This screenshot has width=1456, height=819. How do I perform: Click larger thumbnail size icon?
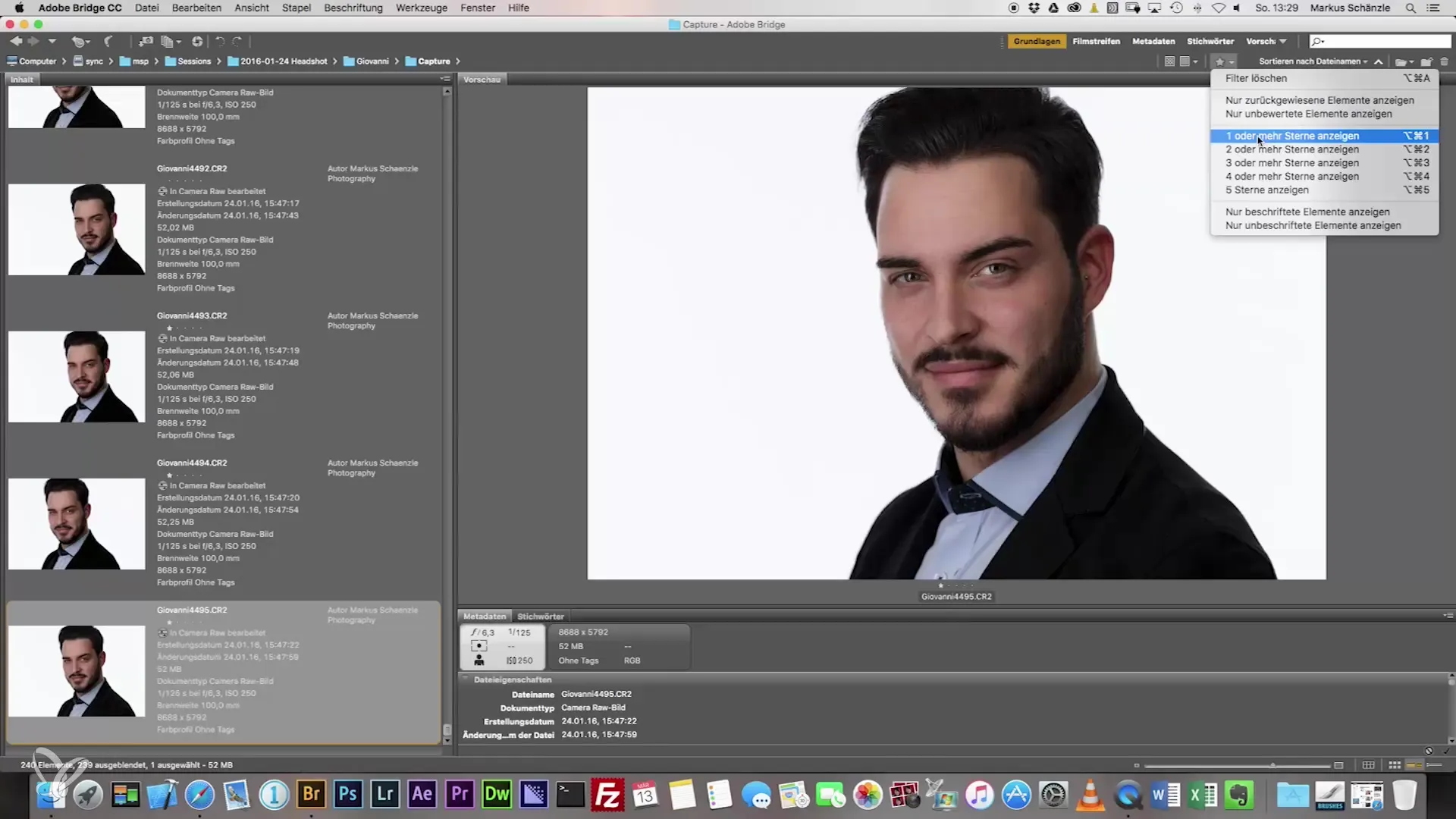tap(1338, 766)
